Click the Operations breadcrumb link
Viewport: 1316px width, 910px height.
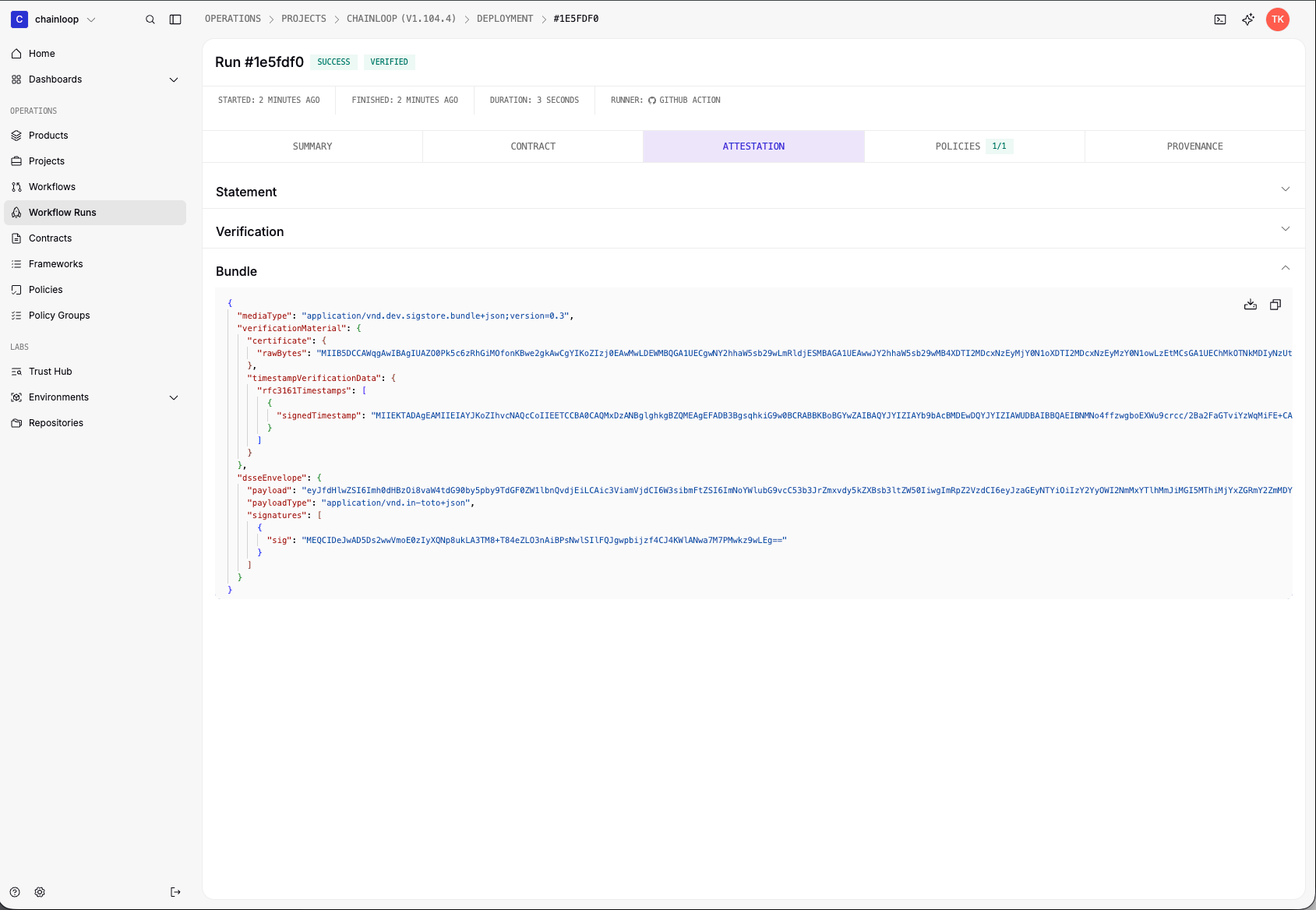(233, 19)
